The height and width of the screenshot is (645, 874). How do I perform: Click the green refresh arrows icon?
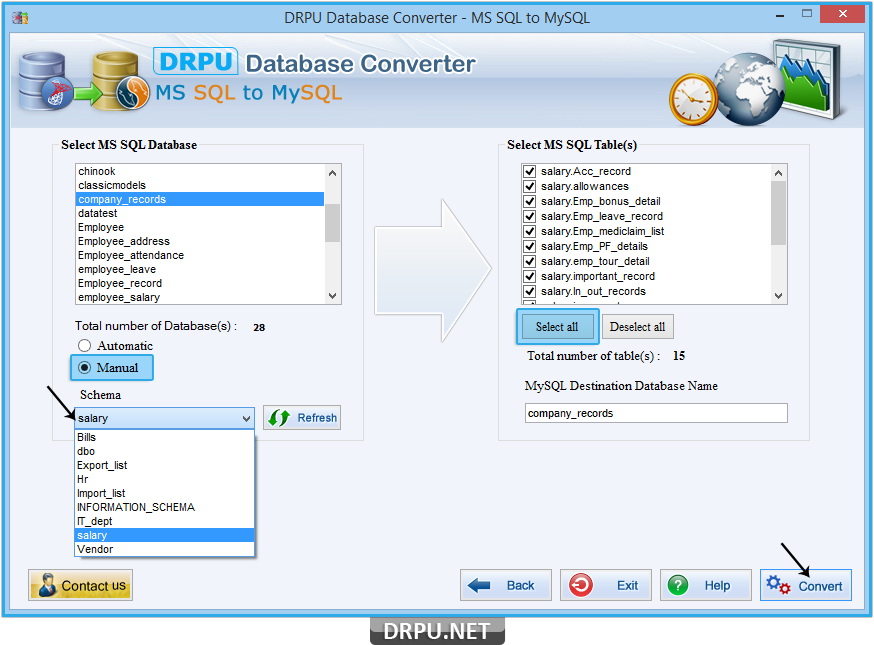coord(279,418)
